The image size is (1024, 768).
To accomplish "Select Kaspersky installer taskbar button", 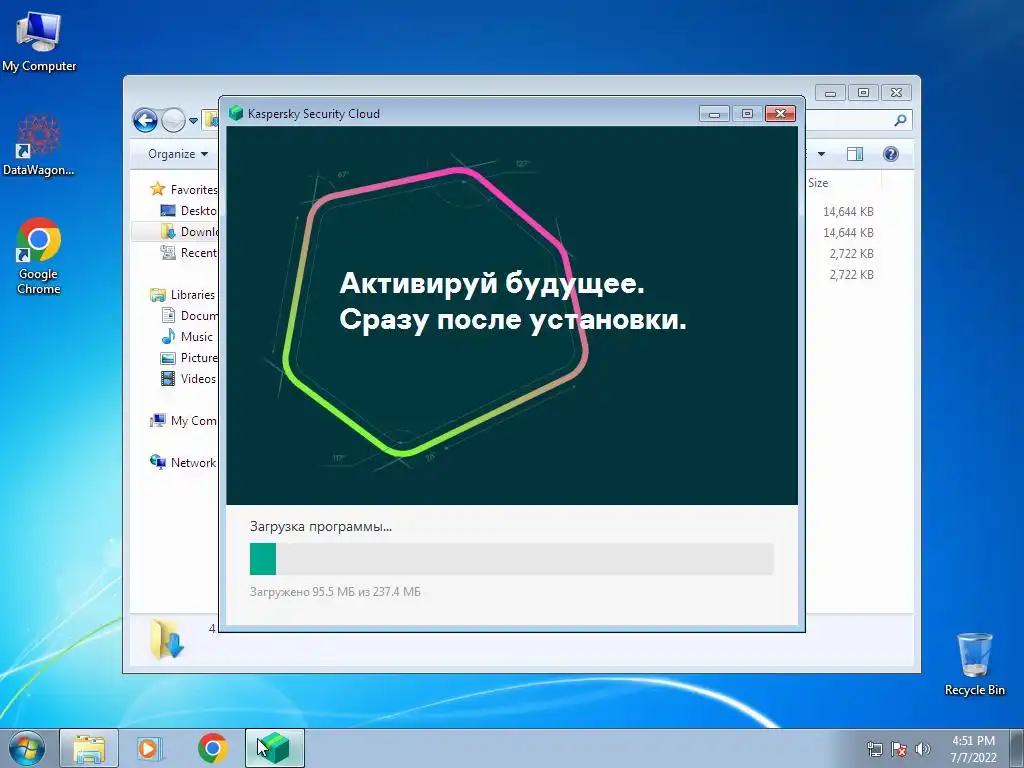I will pyautogui.click(x=275, y=748).
